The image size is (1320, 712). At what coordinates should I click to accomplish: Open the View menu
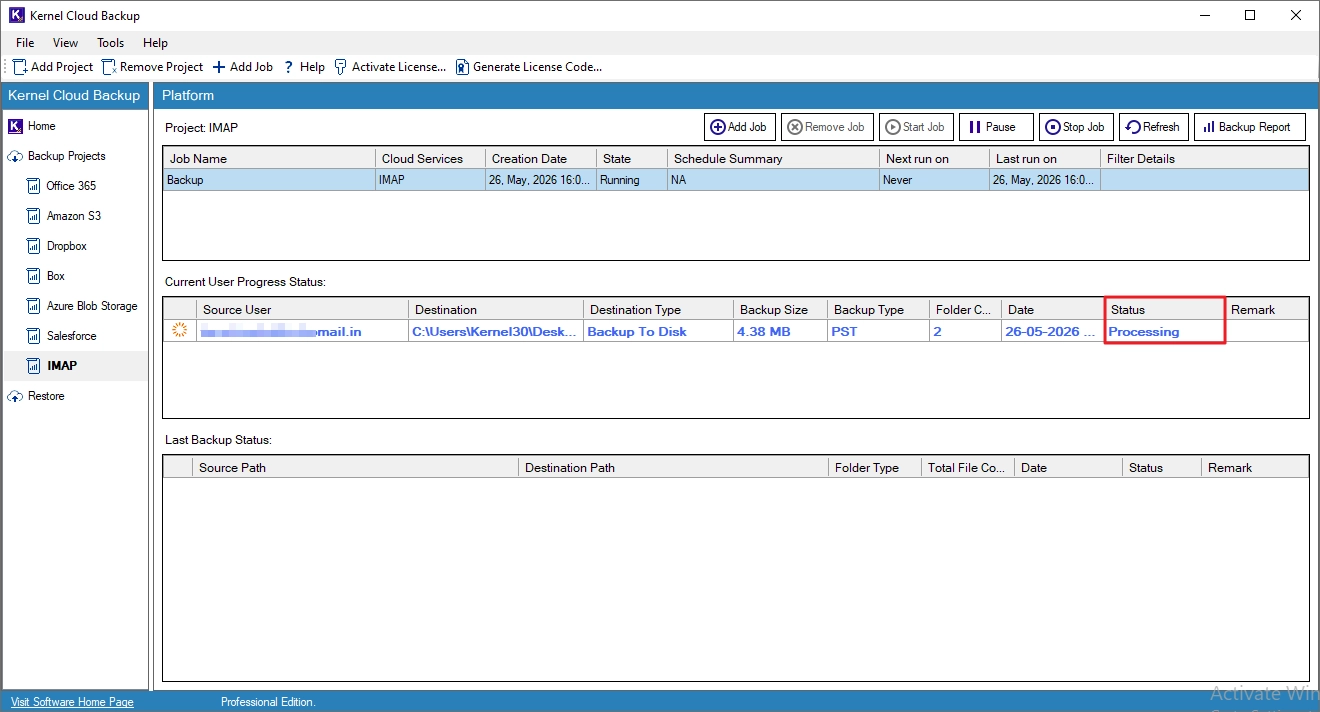click(65, 43)
